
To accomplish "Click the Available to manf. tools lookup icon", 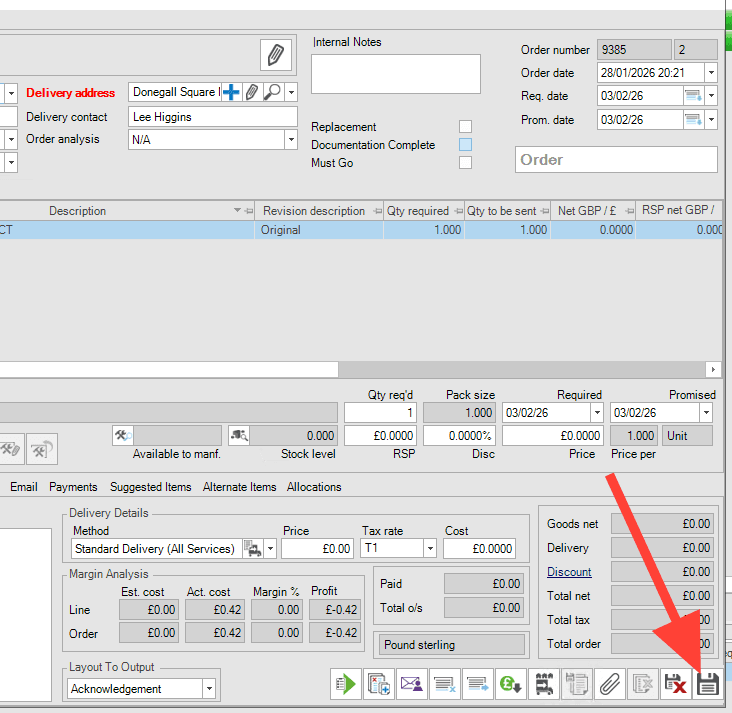I will [123, 435].
